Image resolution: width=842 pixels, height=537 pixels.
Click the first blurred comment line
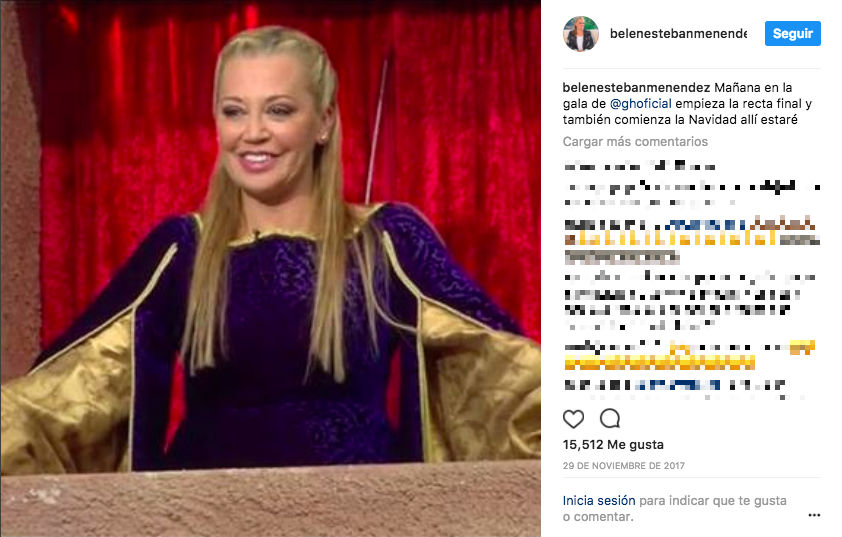point(639,166)
